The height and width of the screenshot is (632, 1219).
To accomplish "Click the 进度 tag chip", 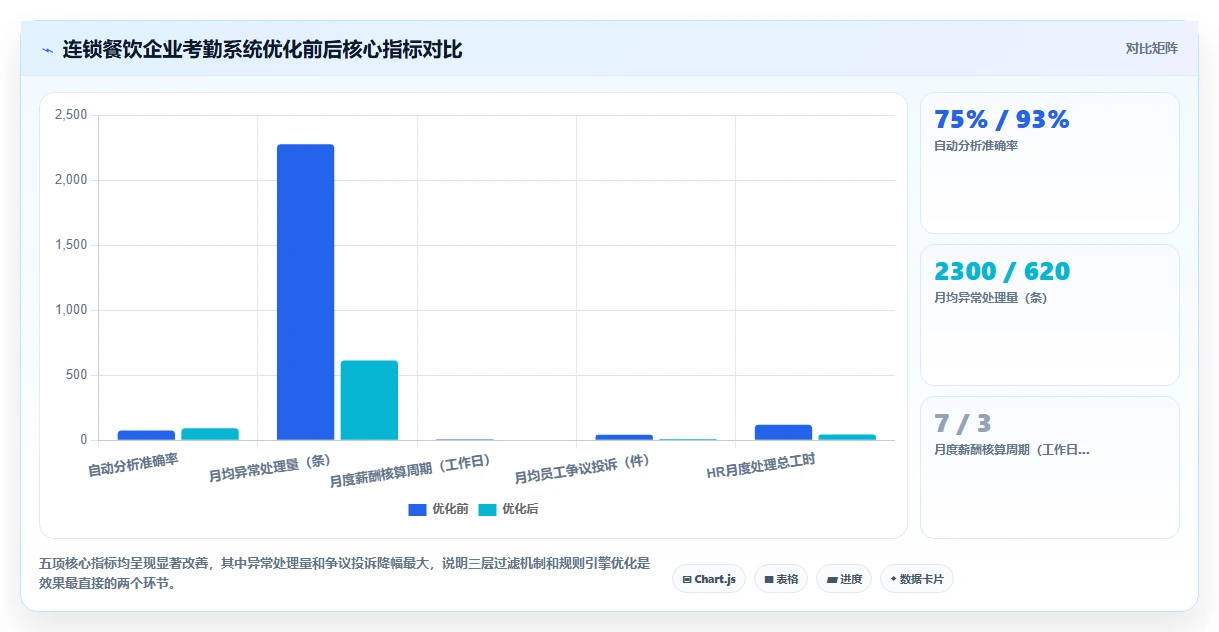I will tap(844, 579).
